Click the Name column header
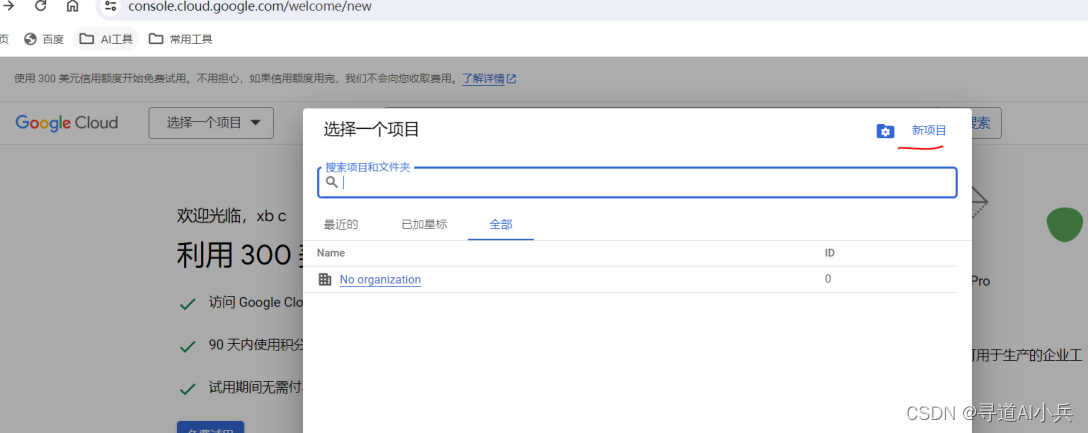This screenshot has width=1089, height=433. click(x=331, y=253)
